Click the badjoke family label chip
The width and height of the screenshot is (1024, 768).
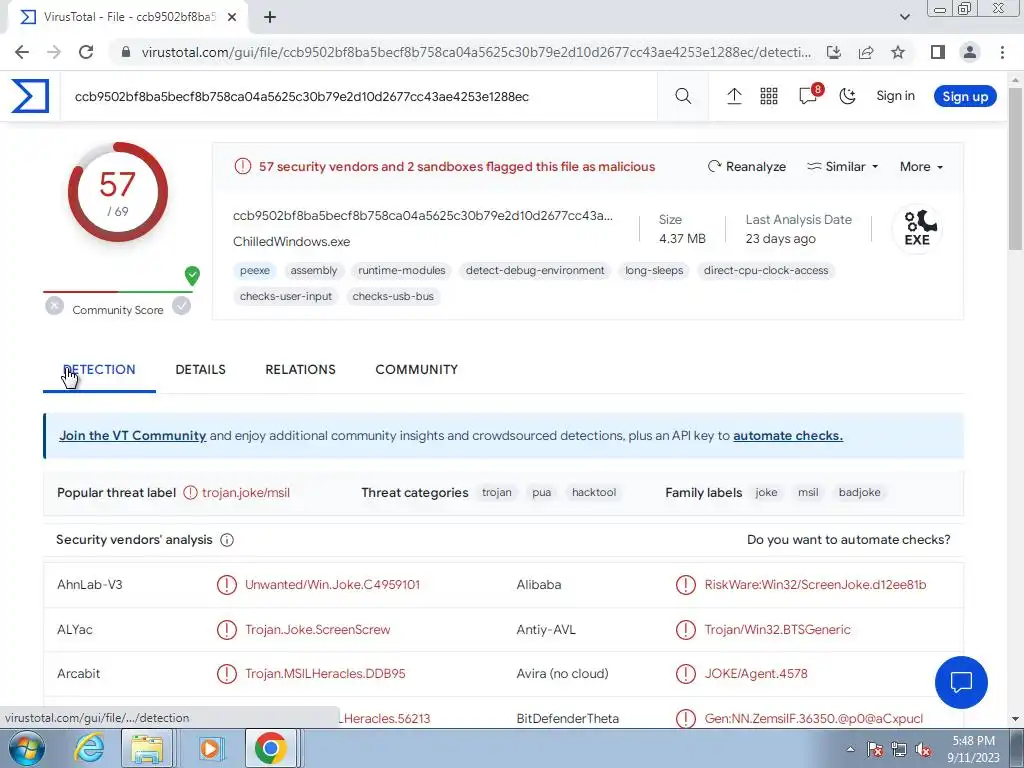859,492
